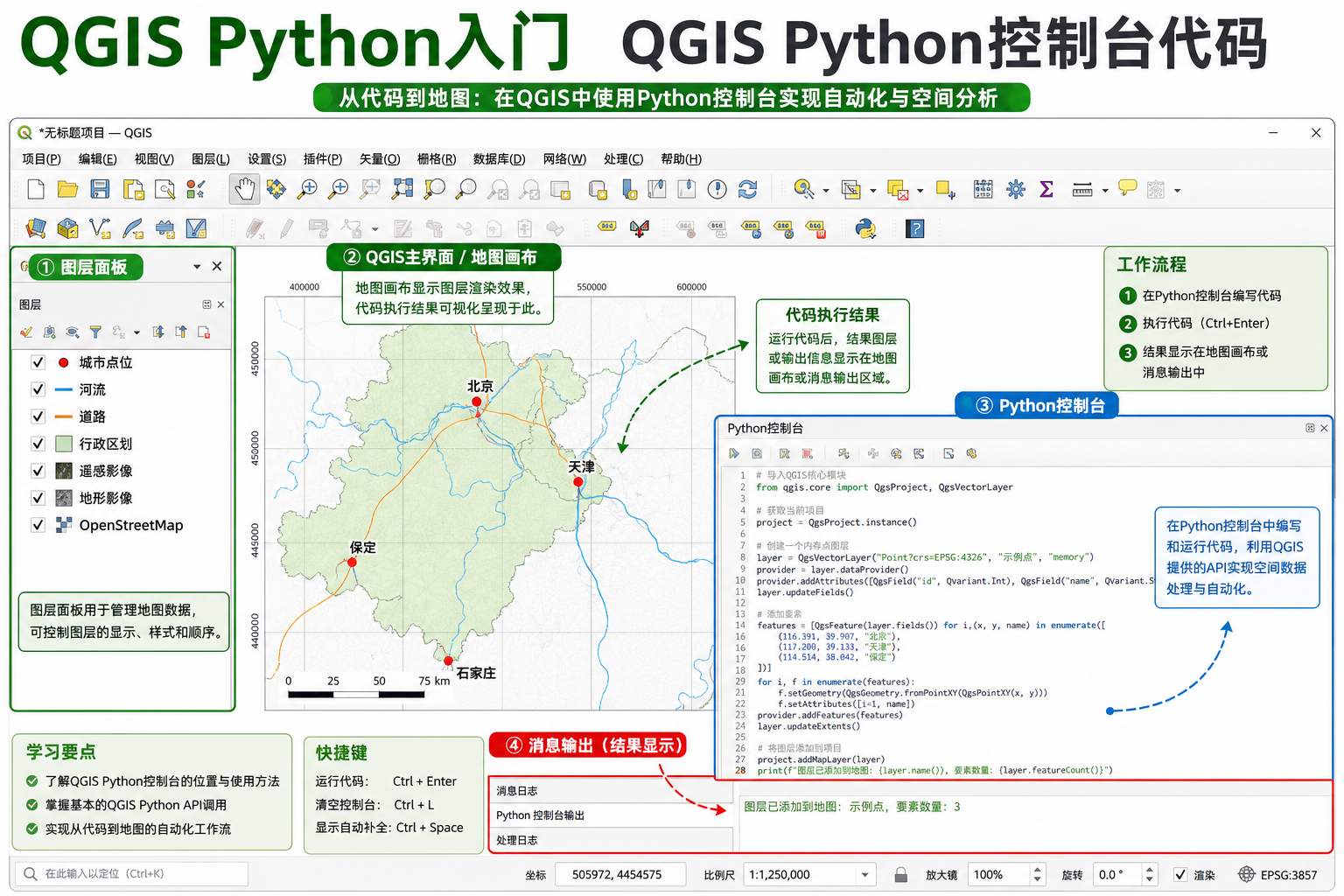Open the 矢量(O) menu
The width and height of the screenshot is (1344, 896).
pyautogui.click(x=380, y=158)
